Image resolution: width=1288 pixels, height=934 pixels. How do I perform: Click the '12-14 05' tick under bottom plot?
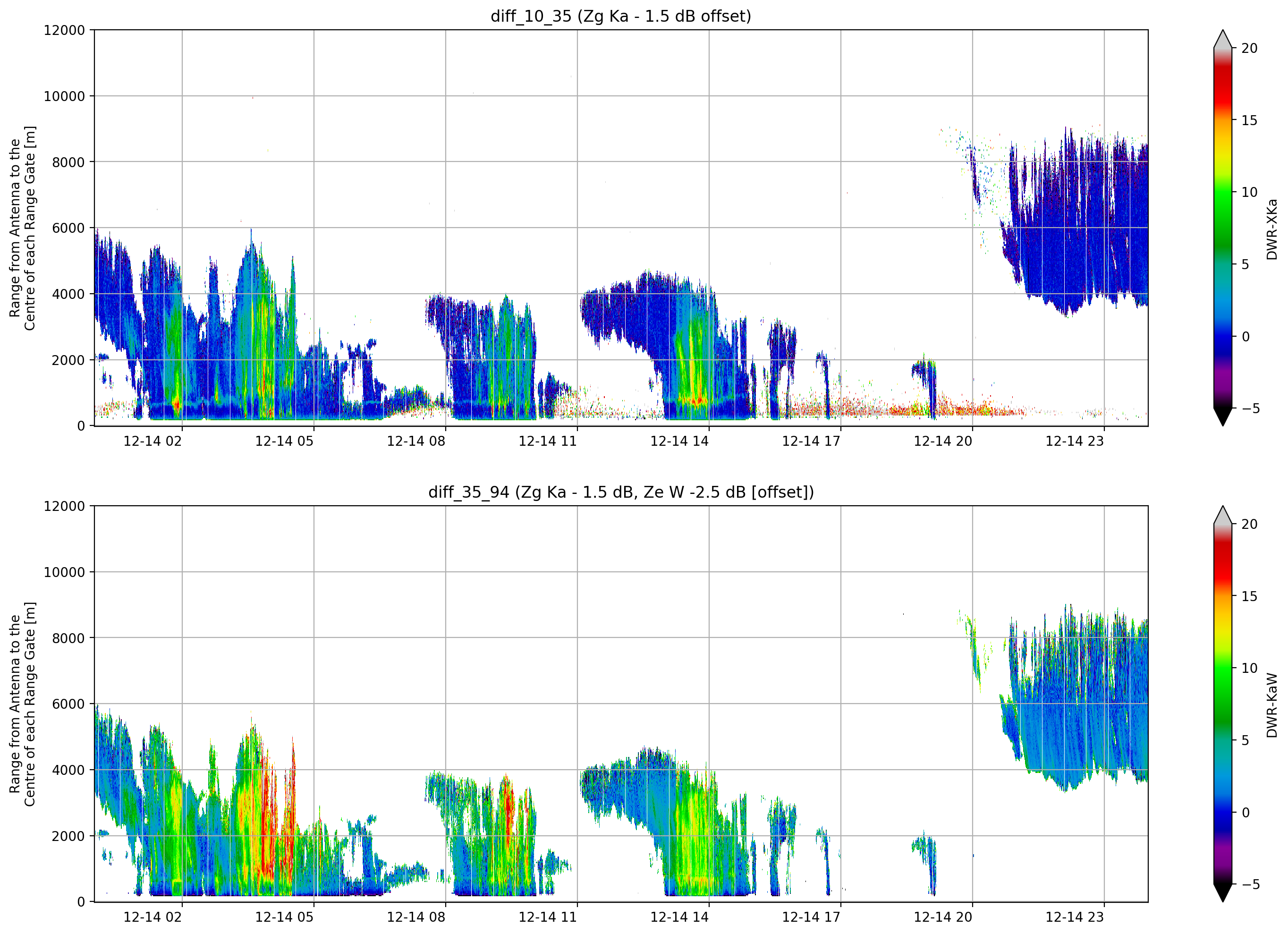pos(285,917)
